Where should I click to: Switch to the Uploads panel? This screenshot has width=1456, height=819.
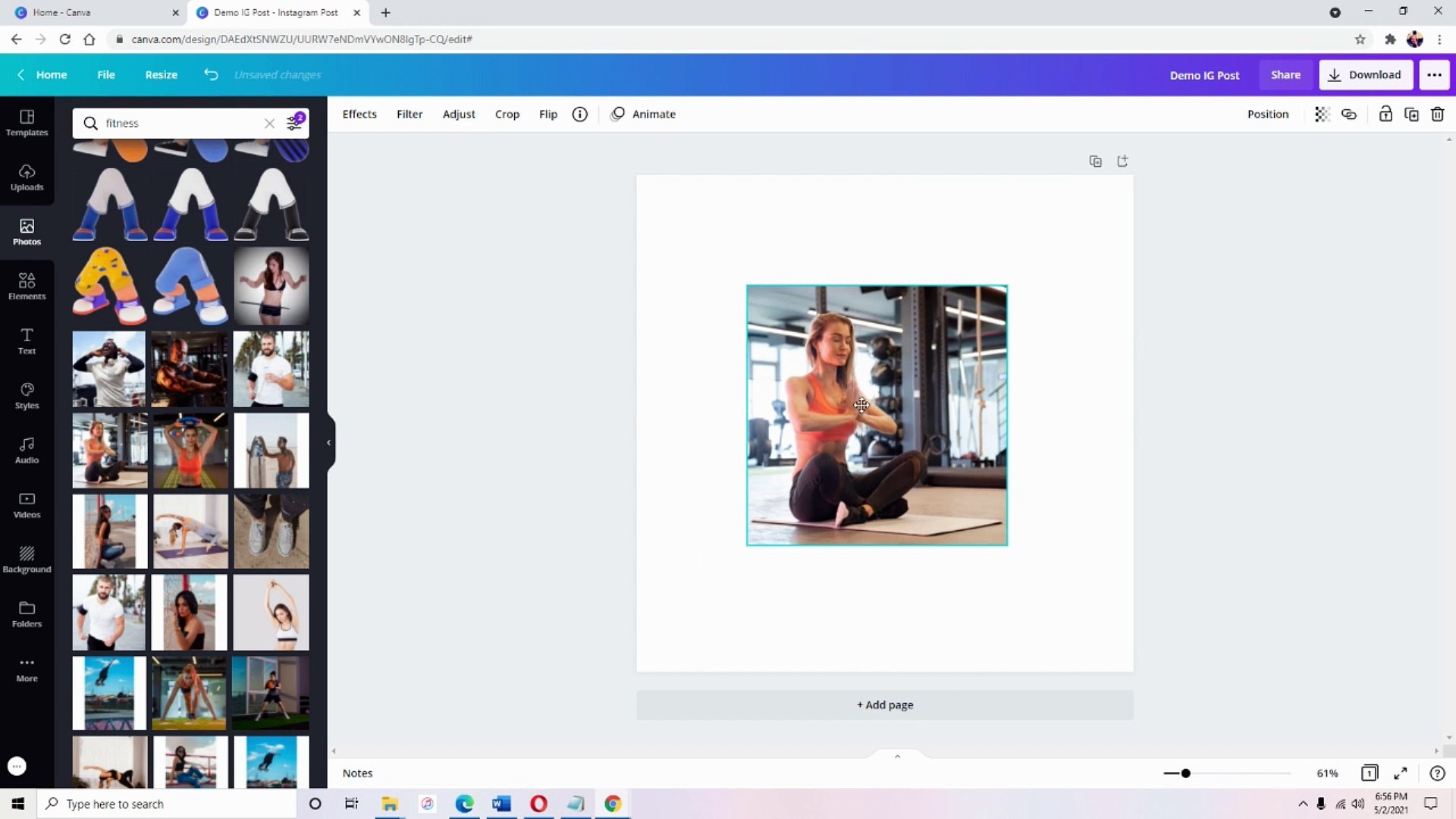27,177
